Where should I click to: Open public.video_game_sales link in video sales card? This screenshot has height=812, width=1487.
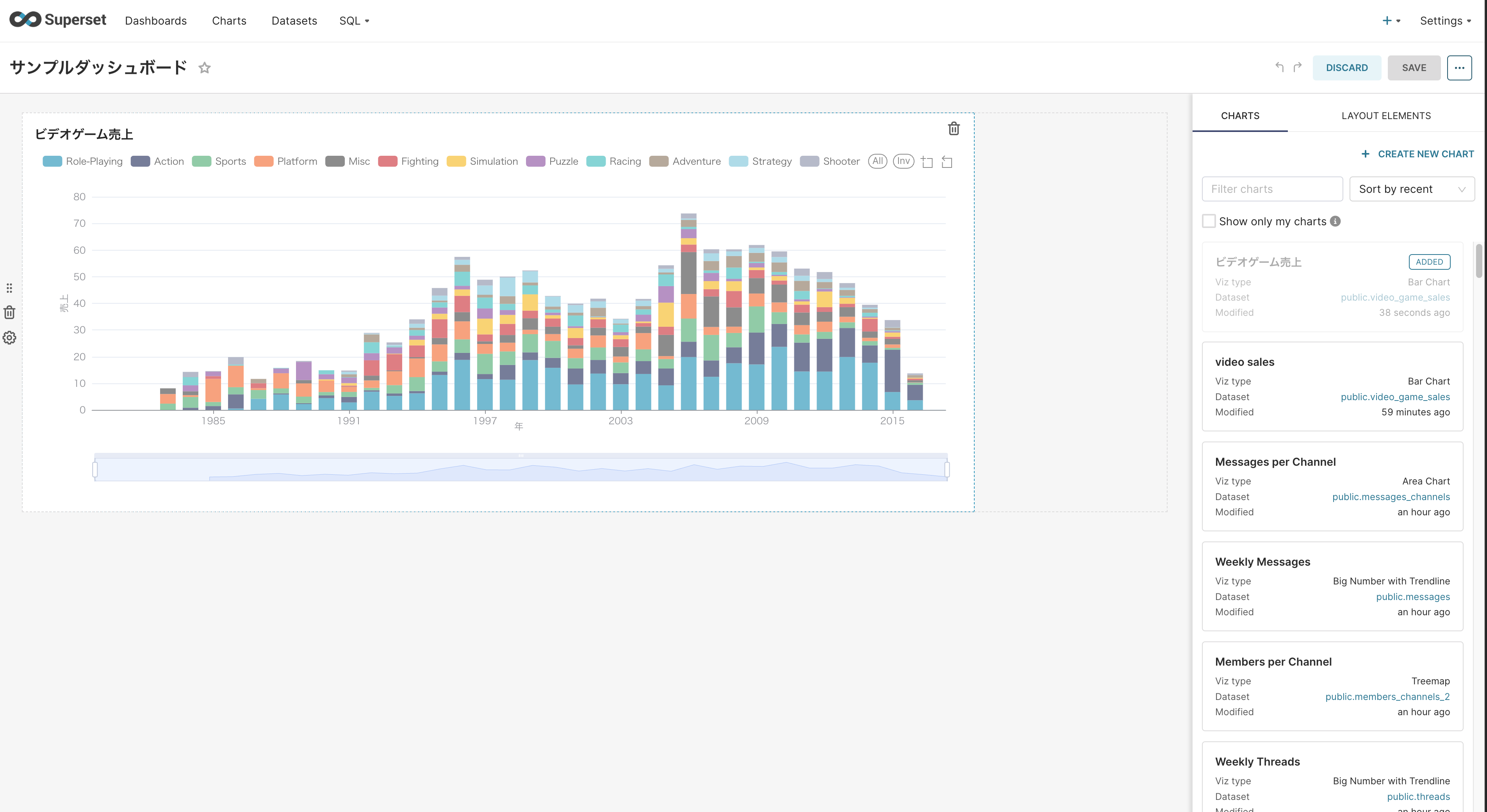click(1395, 397)
